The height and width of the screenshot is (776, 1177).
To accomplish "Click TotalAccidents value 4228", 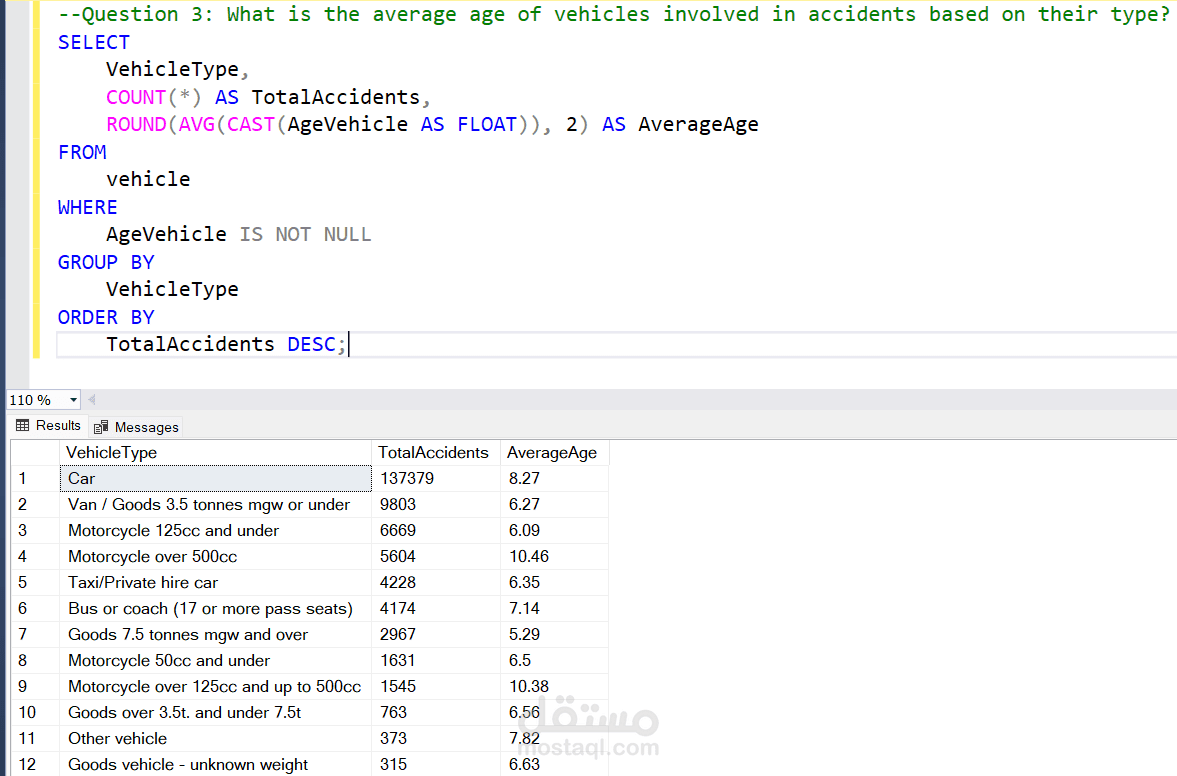I will [x=436, y=582].
